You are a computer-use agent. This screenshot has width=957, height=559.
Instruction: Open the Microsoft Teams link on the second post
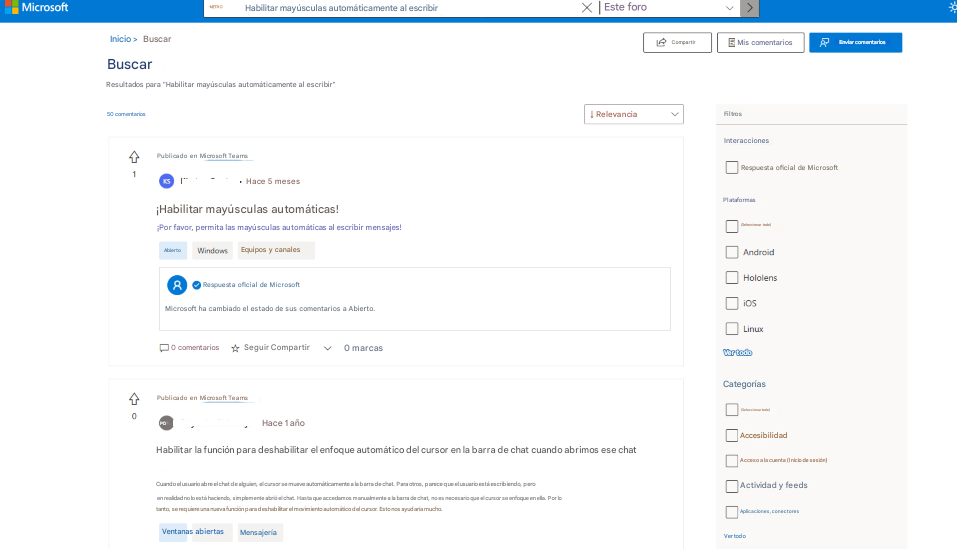pos(223,398)
